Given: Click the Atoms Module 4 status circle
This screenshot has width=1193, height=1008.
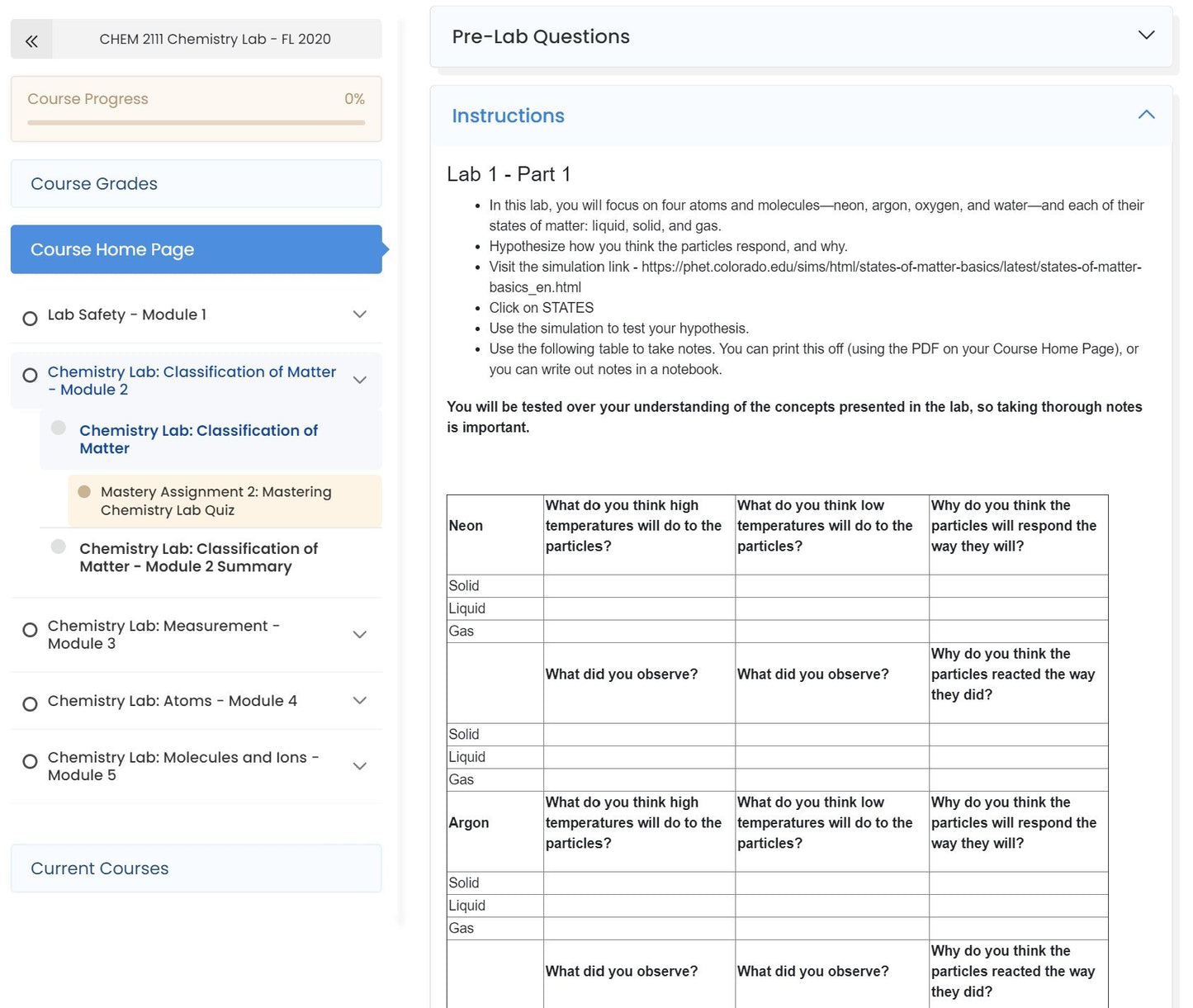Looking at the screenshot, I should pyautogui.click(x=30, y=704).
